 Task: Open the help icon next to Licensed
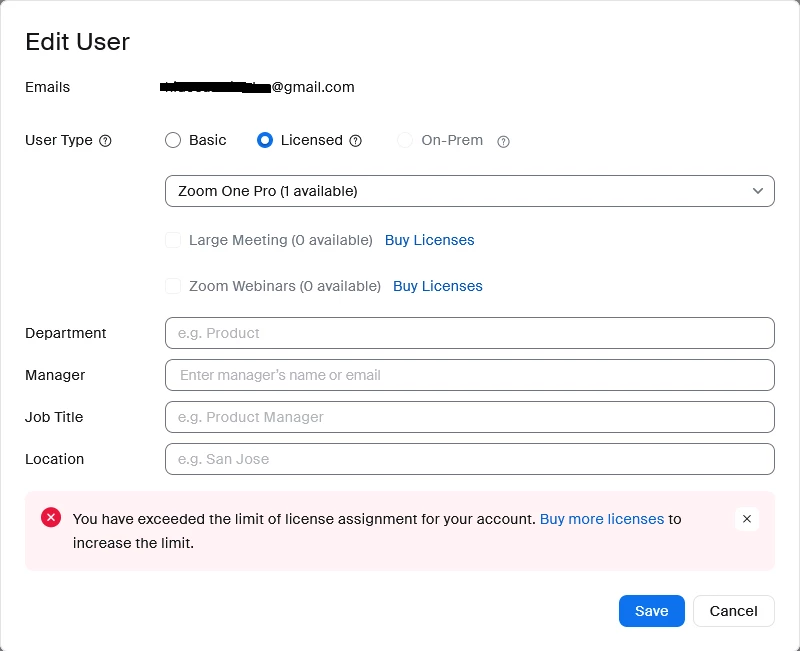(x=356, y=141)
